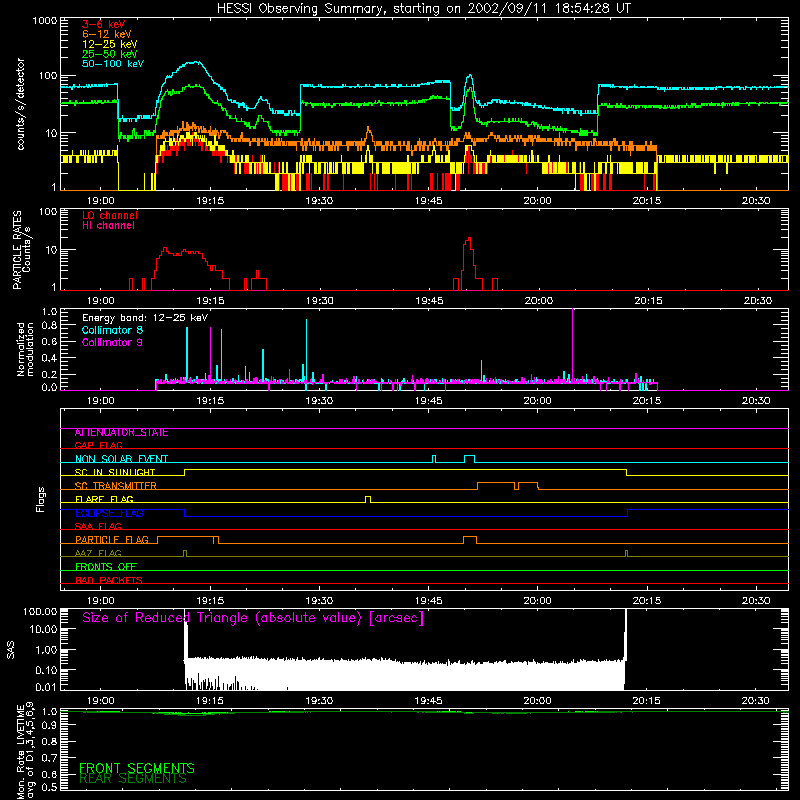
Task: Click the 'FRONTS_OFF' flag label
Action: (x=106, y=567)
